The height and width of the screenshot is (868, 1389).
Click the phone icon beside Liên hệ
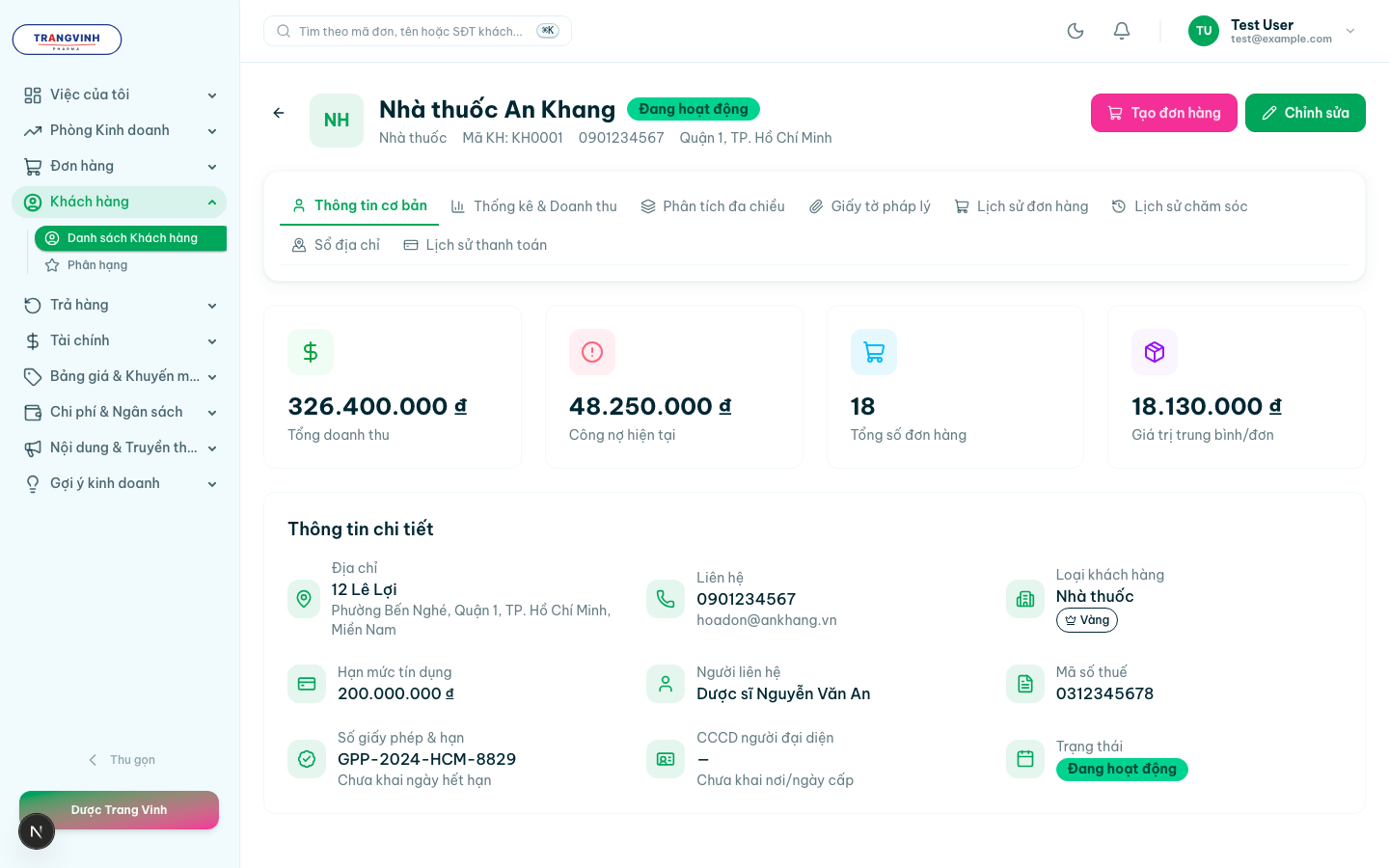pos(666,599)
